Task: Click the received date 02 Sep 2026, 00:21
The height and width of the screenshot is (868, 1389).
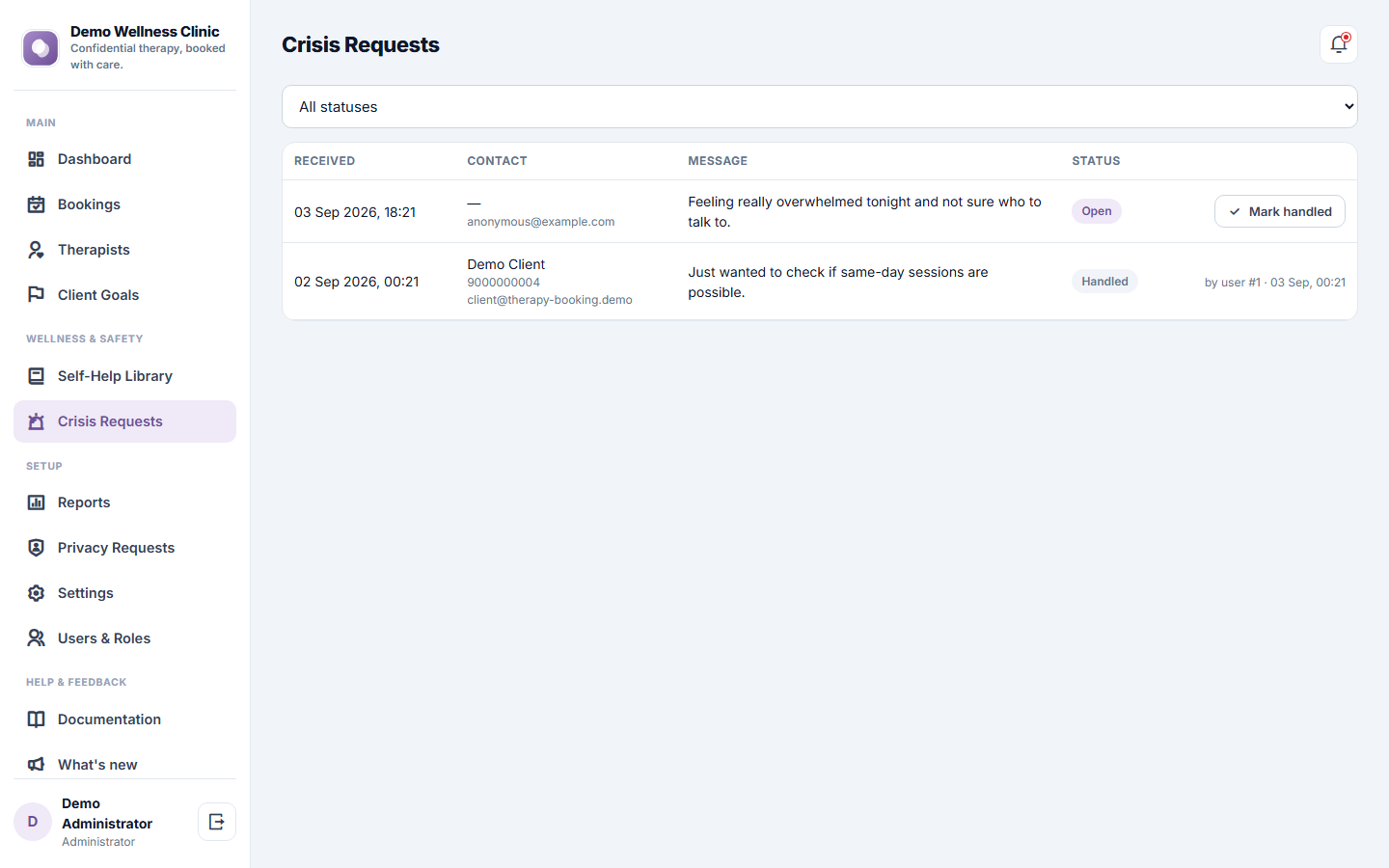Action: point(357,282)
